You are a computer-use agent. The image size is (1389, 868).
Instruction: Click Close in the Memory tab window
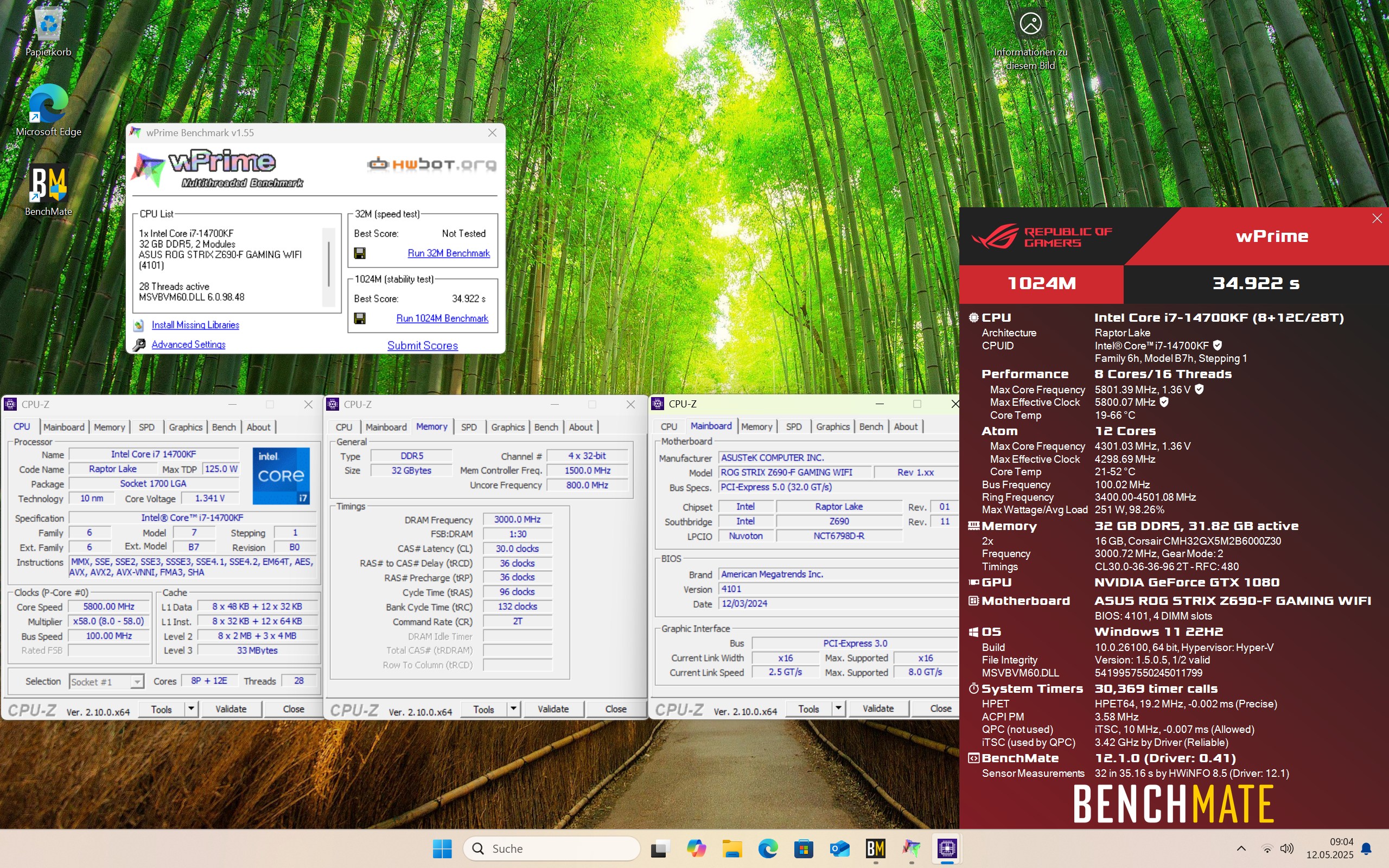(616, 709)
